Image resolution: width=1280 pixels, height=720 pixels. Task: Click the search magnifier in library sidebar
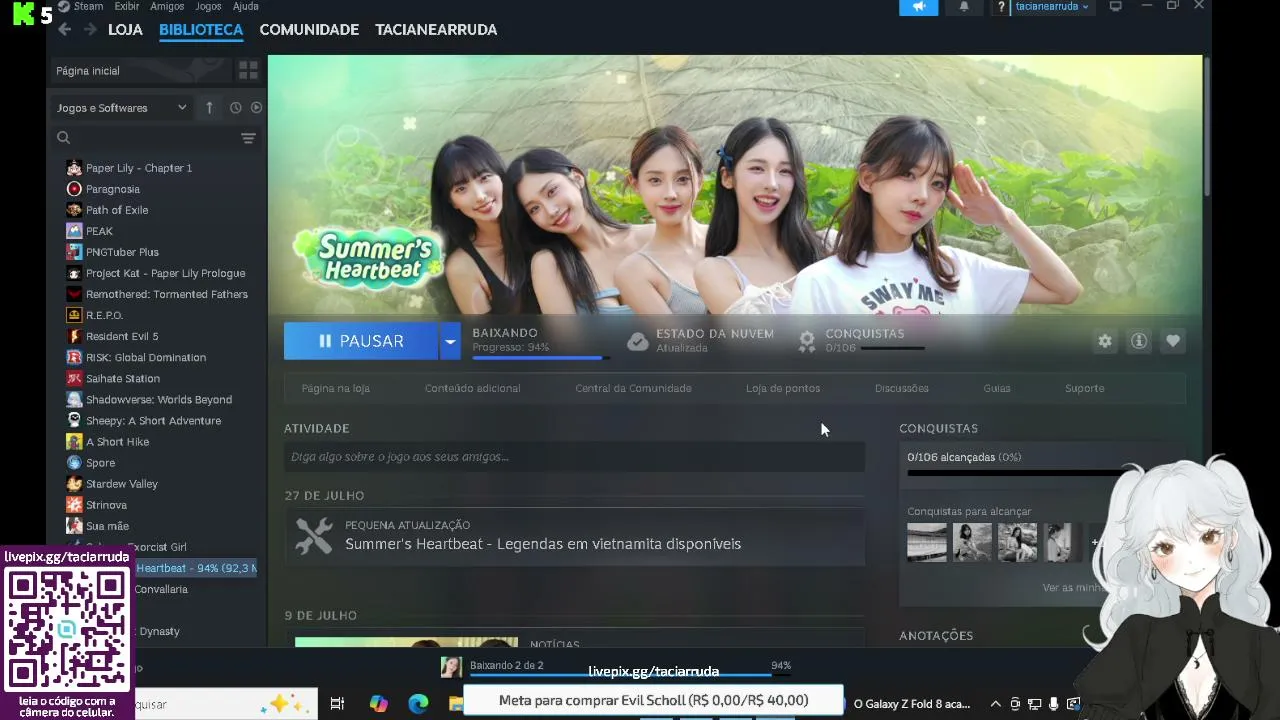click(63, 138)
